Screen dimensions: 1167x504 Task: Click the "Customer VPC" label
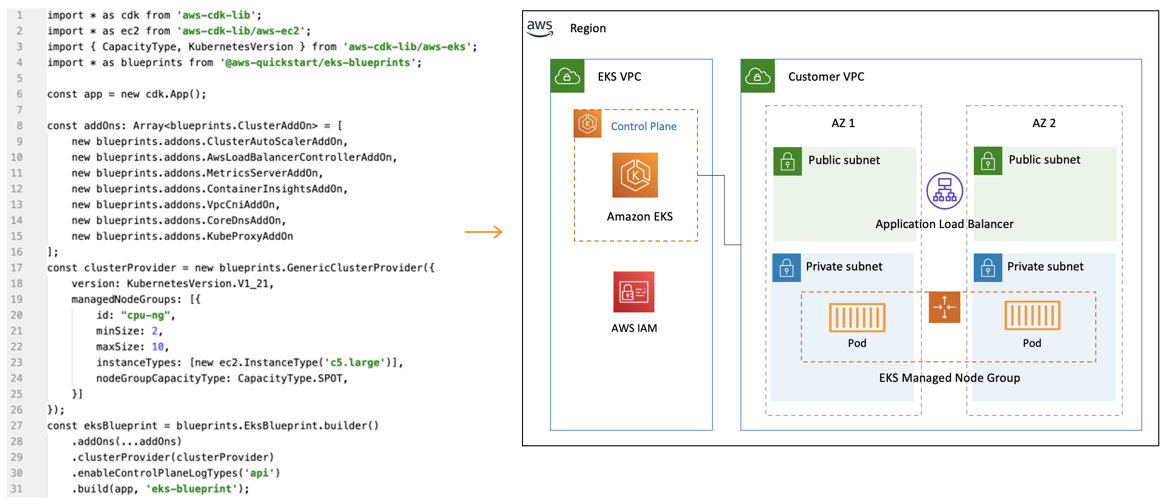(826, 77)
